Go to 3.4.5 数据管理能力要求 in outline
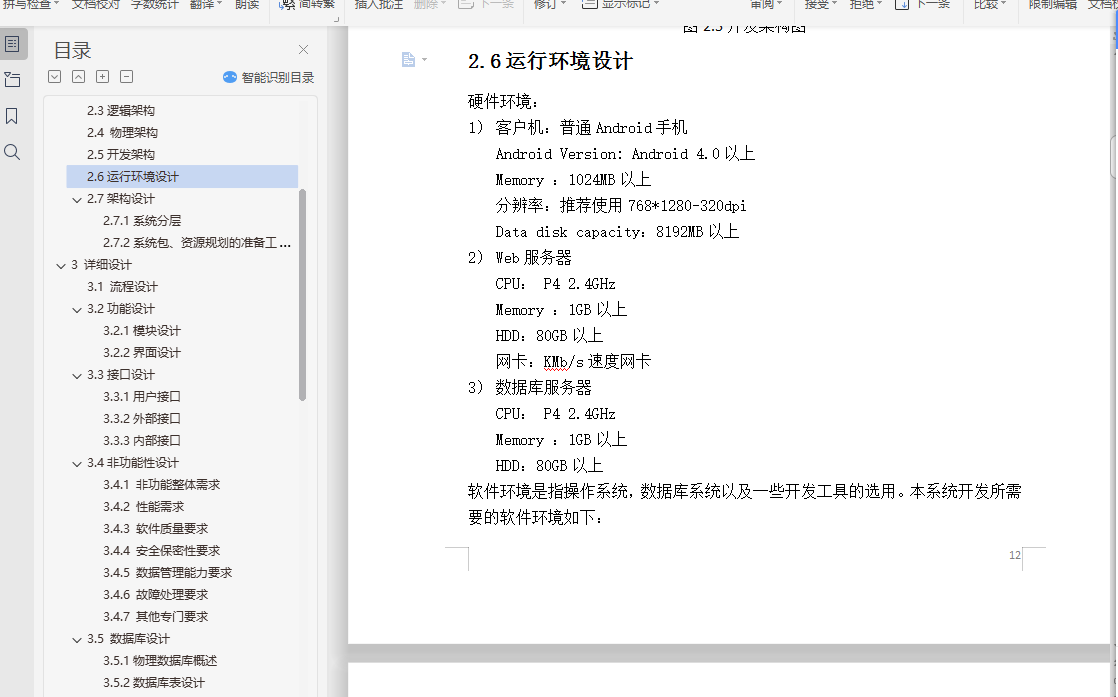This screenshot has width=1118, height=697. point(168,573)
